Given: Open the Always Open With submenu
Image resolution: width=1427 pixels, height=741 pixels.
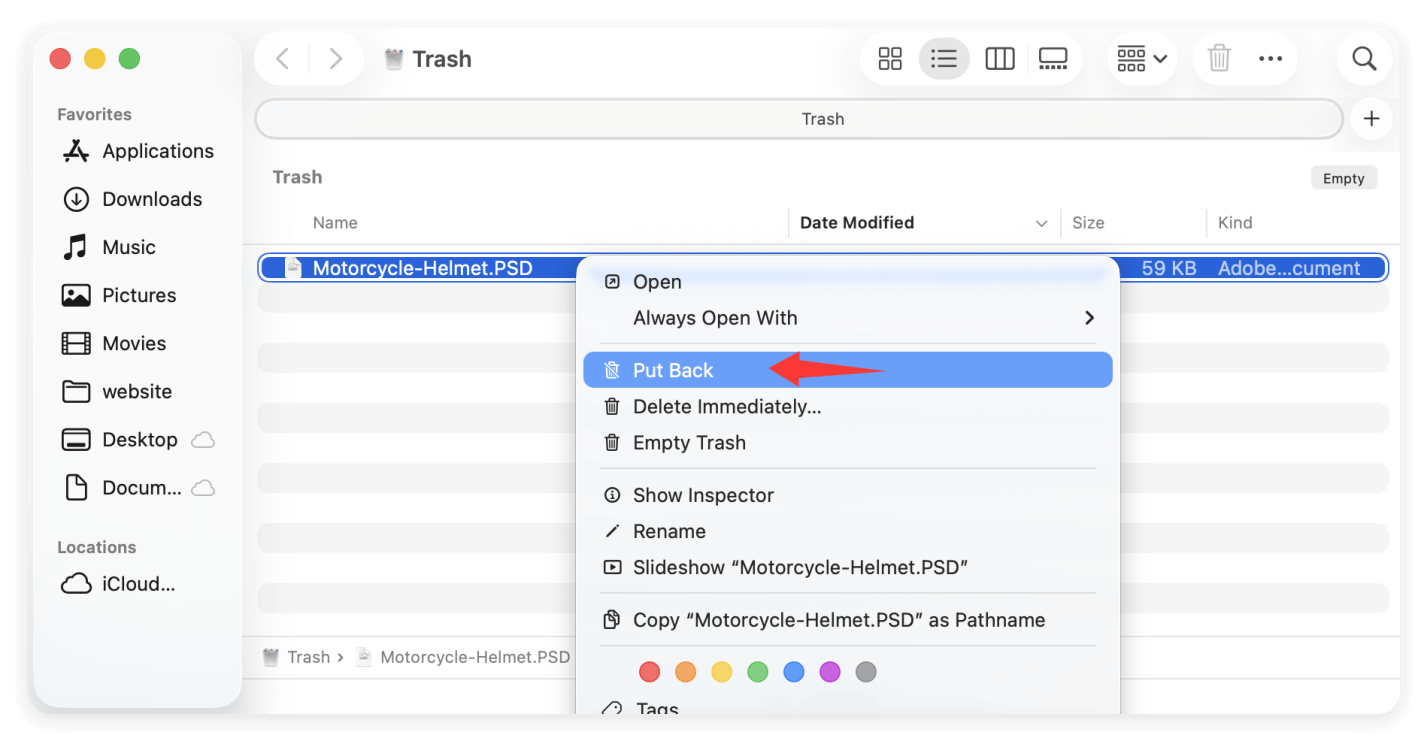Looking at the screenshot, I should (x=714, y=317).
